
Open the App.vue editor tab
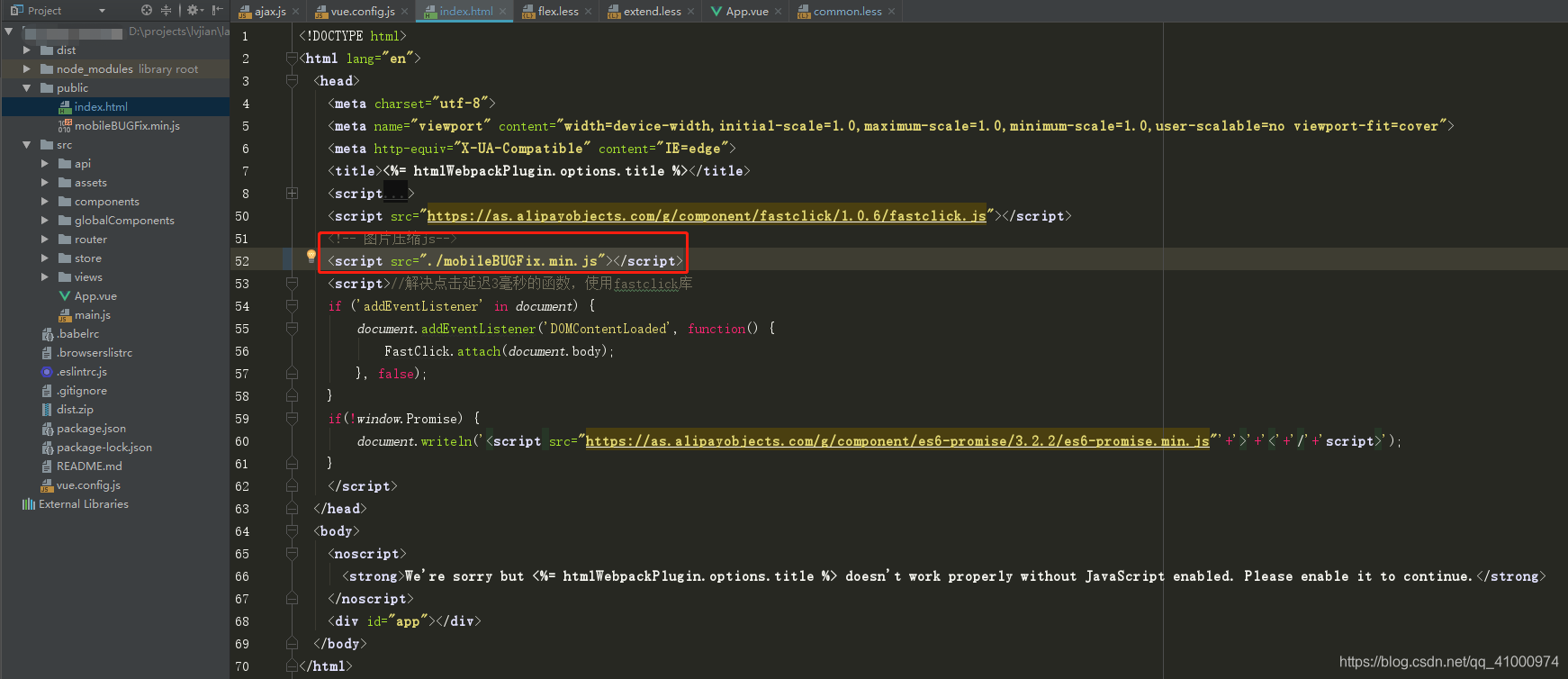click(x=746, y=12)
